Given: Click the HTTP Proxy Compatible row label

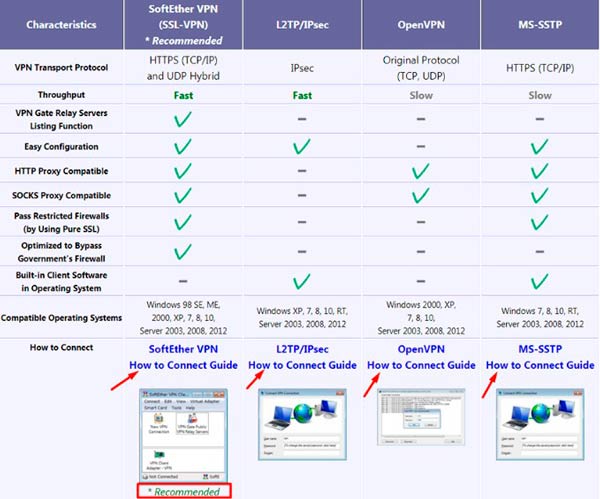Looking at the screenshot, I should coord(61,171).
